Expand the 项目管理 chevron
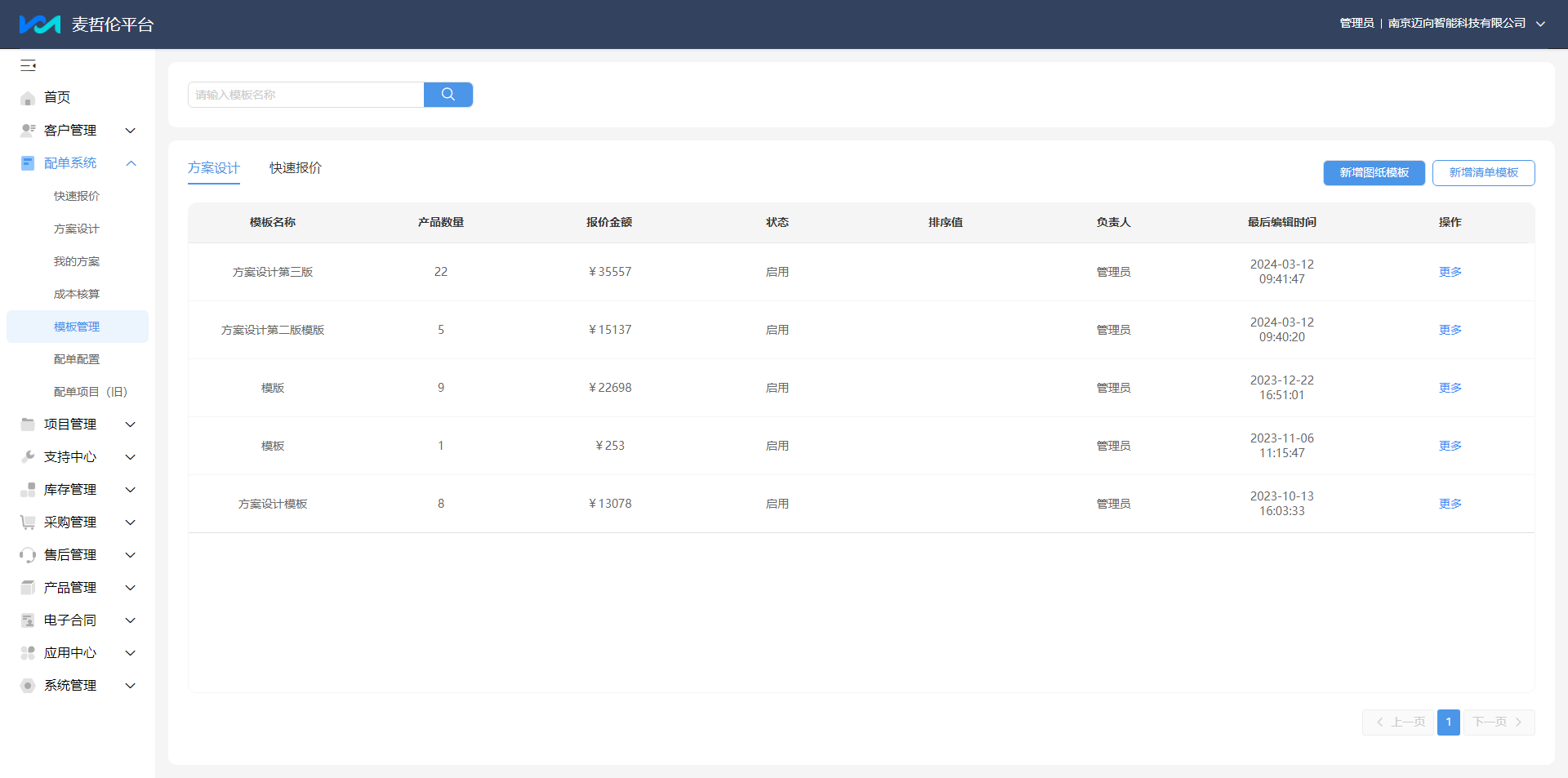Viewport: 1568px width, 778px height. [130, 425]
